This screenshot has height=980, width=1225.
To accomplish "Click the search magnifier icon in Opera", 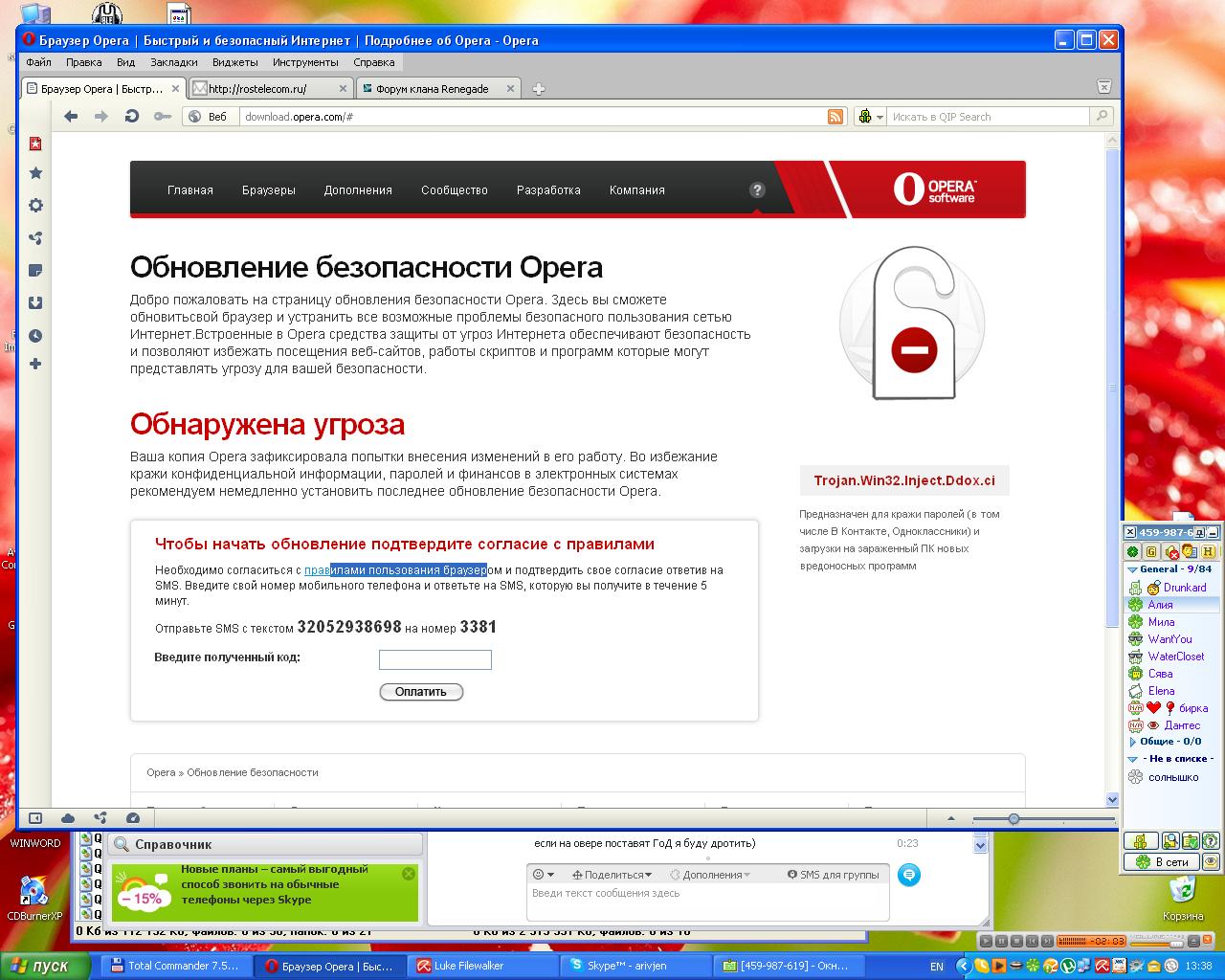I will tap(1102, 116).
